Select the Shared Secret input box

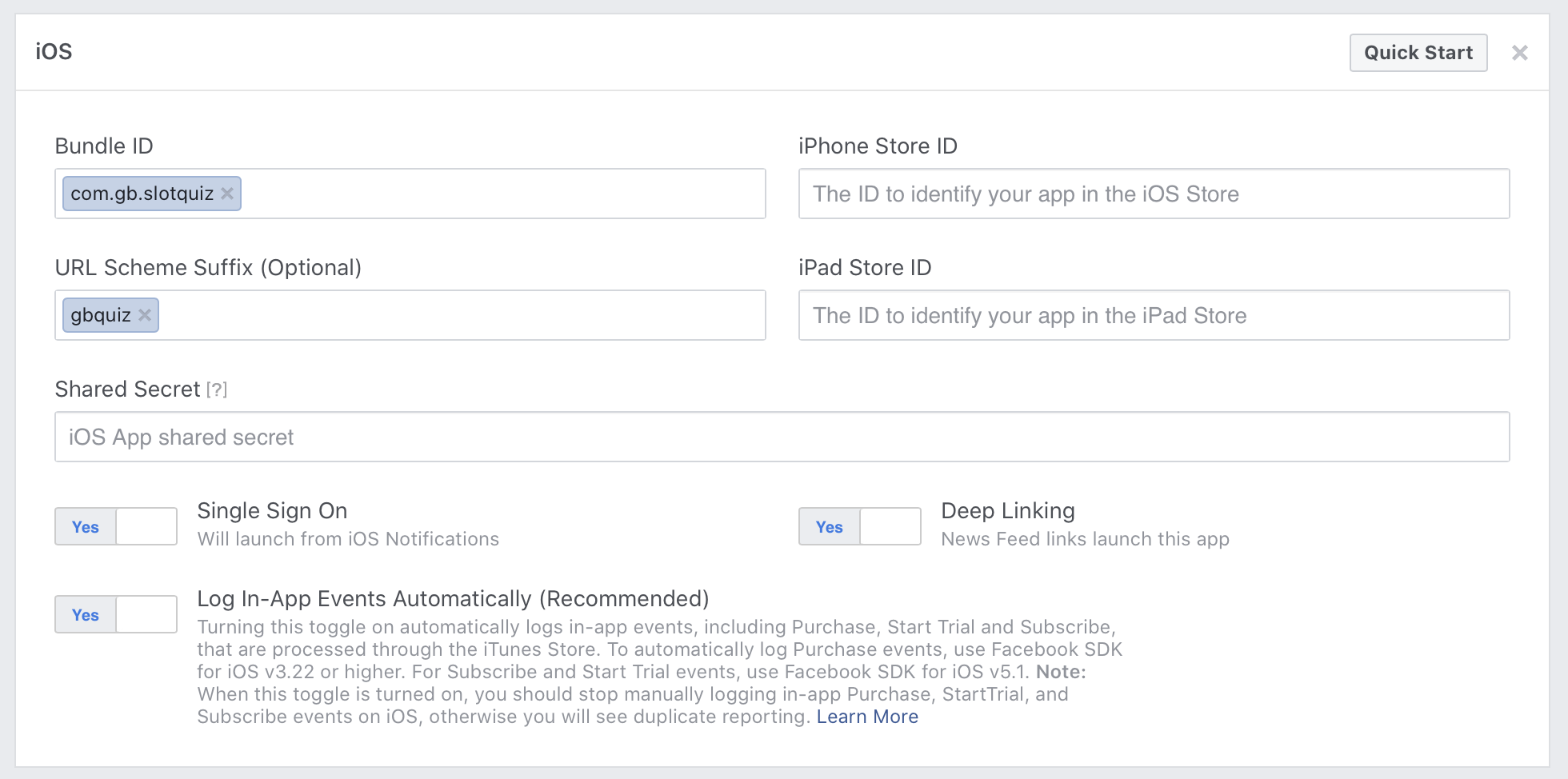click(x=782, y=437)
